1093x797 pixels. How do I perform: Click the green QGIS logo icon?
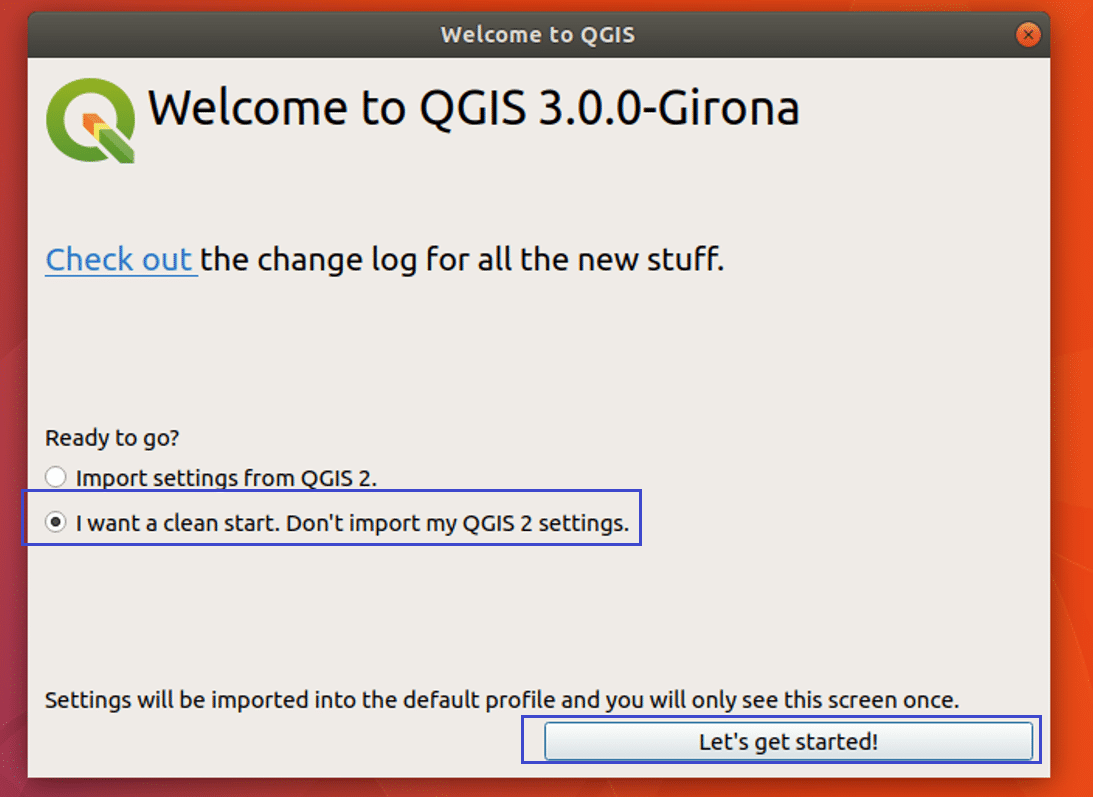click(x=90, y=119)
